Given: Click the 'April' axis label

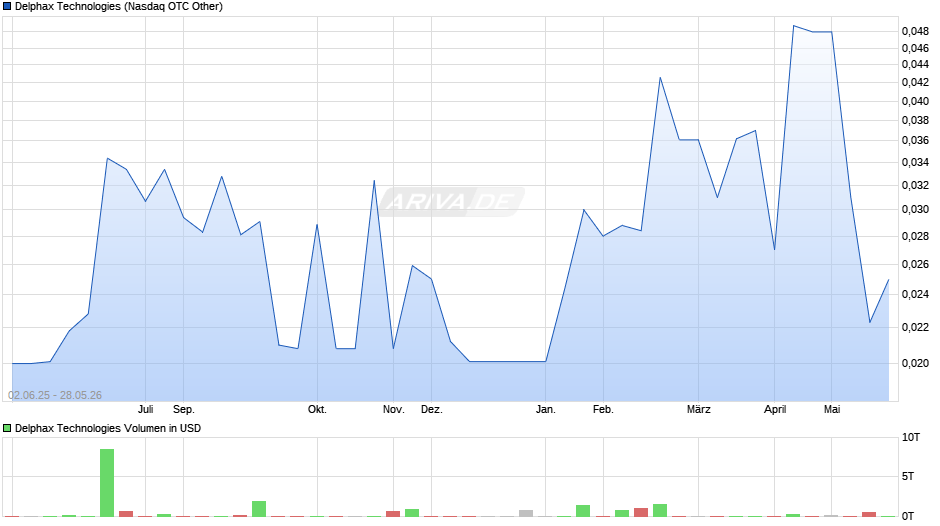Looking at the screenshot, I should [x=775, y=409].
